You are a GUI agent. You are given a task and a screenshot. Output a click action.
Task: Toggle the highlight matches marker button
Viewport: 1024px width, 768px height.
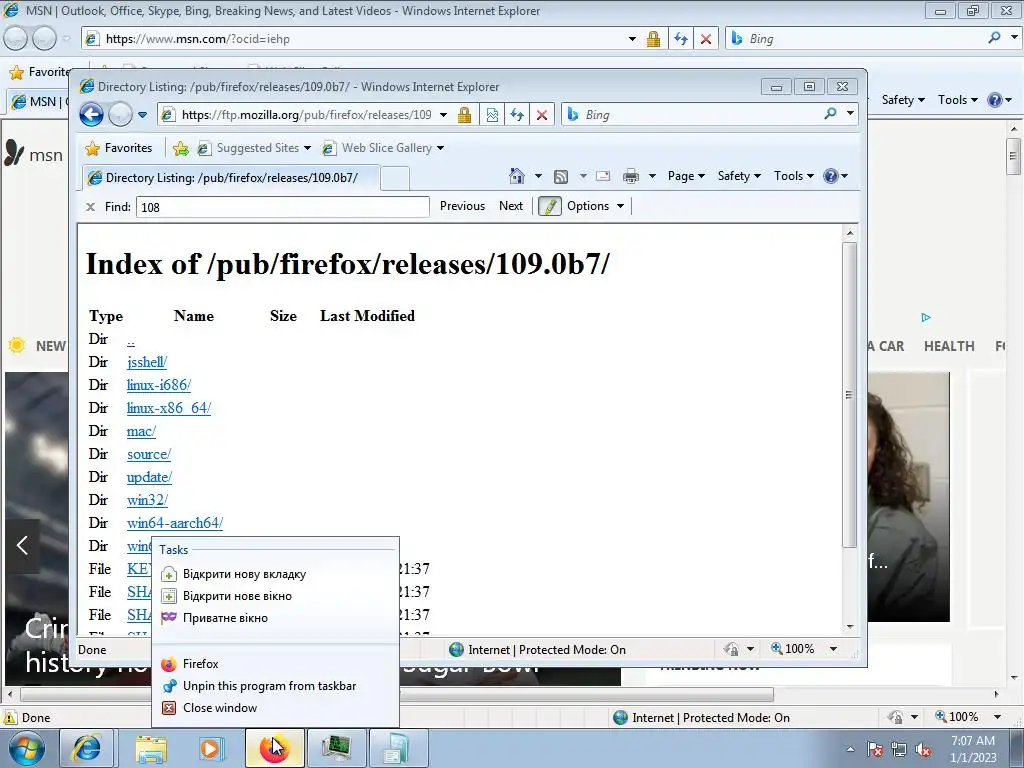(550, 206)
